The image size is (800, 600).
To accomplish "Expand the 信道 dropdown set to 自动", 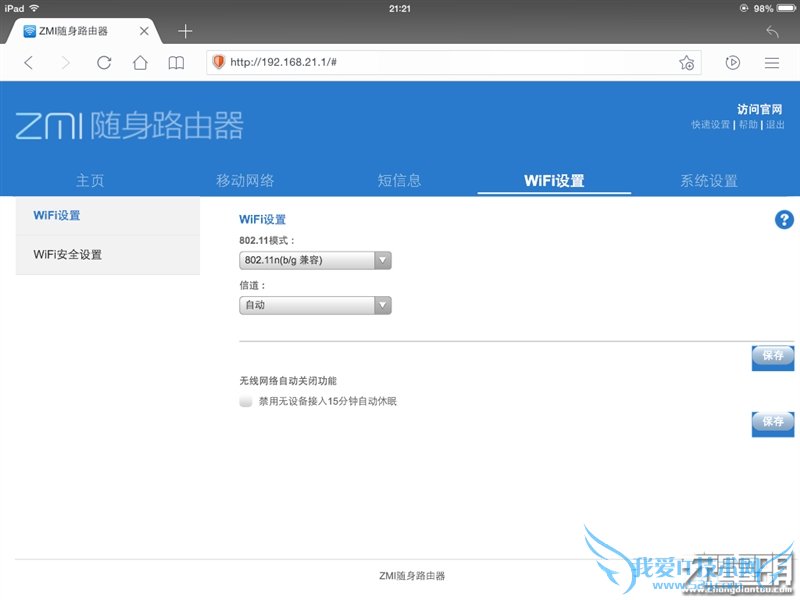I will tap(315, 305).
